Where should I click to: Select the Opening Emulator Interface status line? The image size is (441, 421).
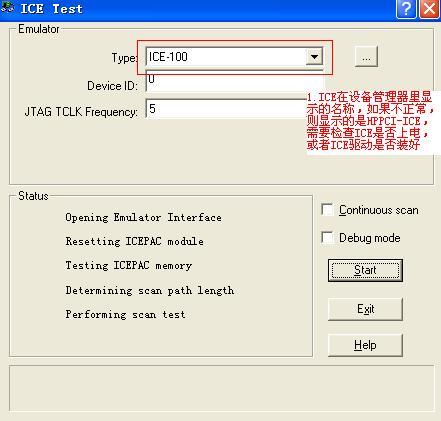tap(143, 218)
